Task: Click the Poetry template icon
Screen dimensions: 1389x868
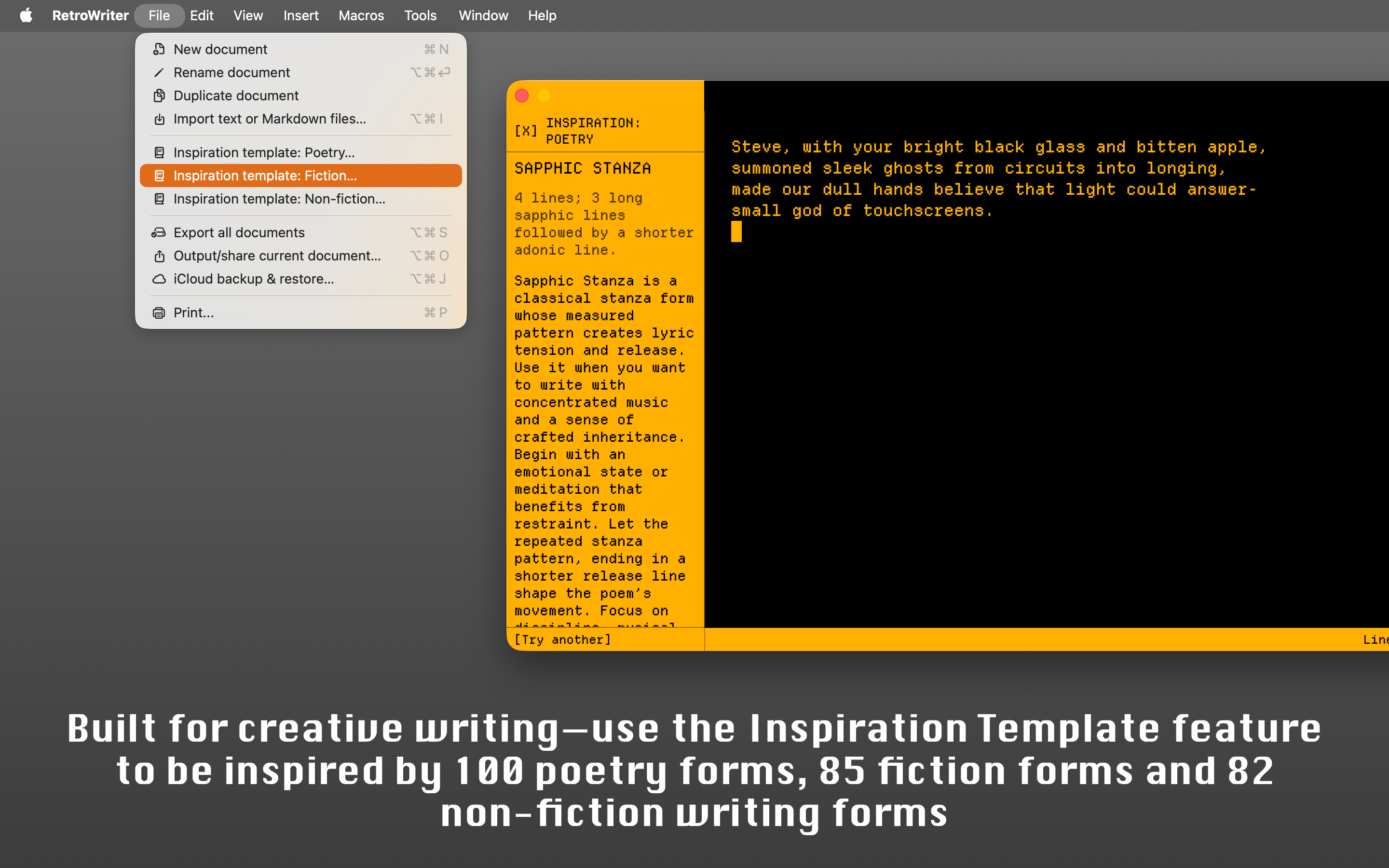Action: coord(159,152)
